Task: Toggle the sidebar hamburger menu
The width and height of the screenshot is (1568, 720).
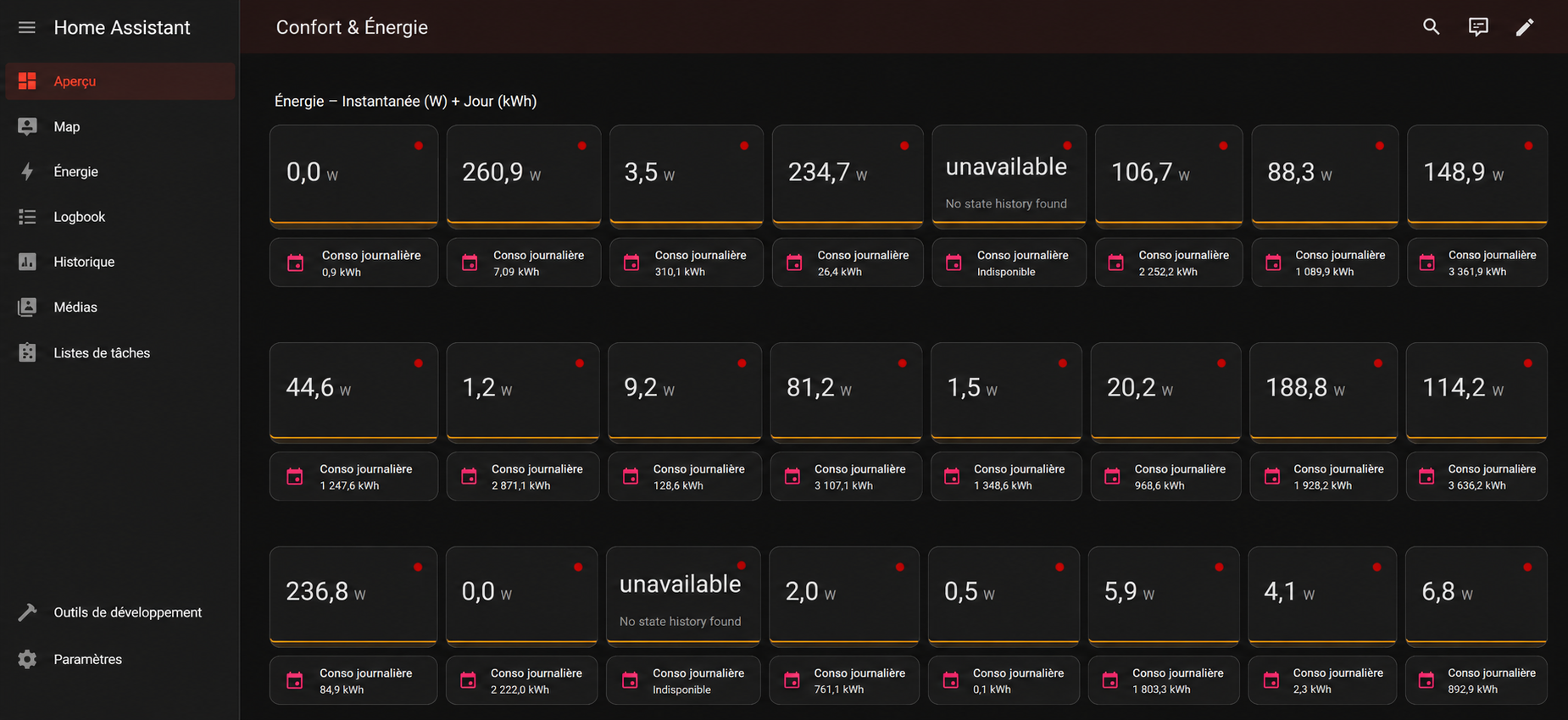Action: [27, 27]
